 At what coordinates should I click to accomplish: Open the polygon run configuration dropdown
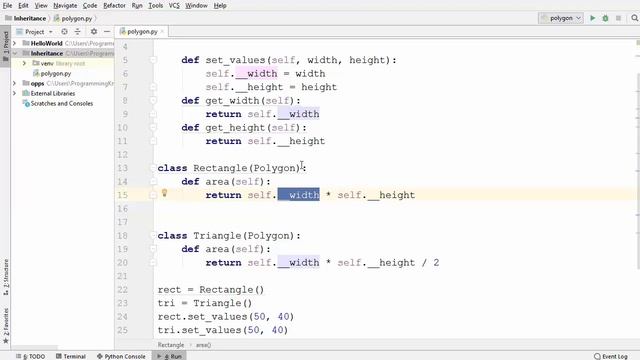(561, 18)
